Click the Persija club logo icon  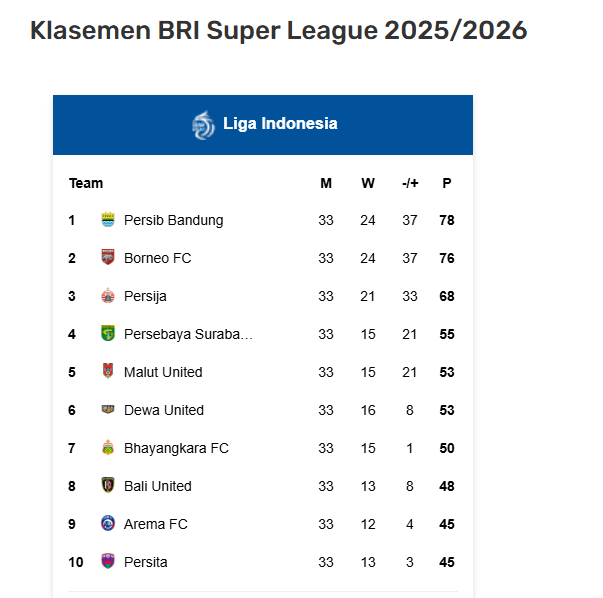[108, 295]
